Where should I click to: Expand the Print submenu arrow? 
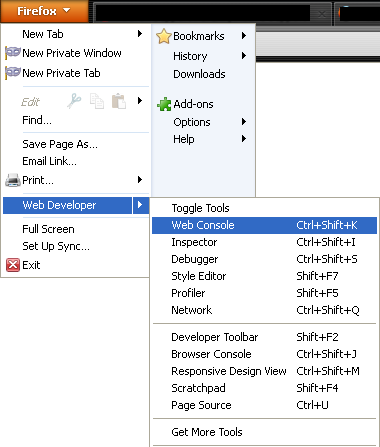140,180
